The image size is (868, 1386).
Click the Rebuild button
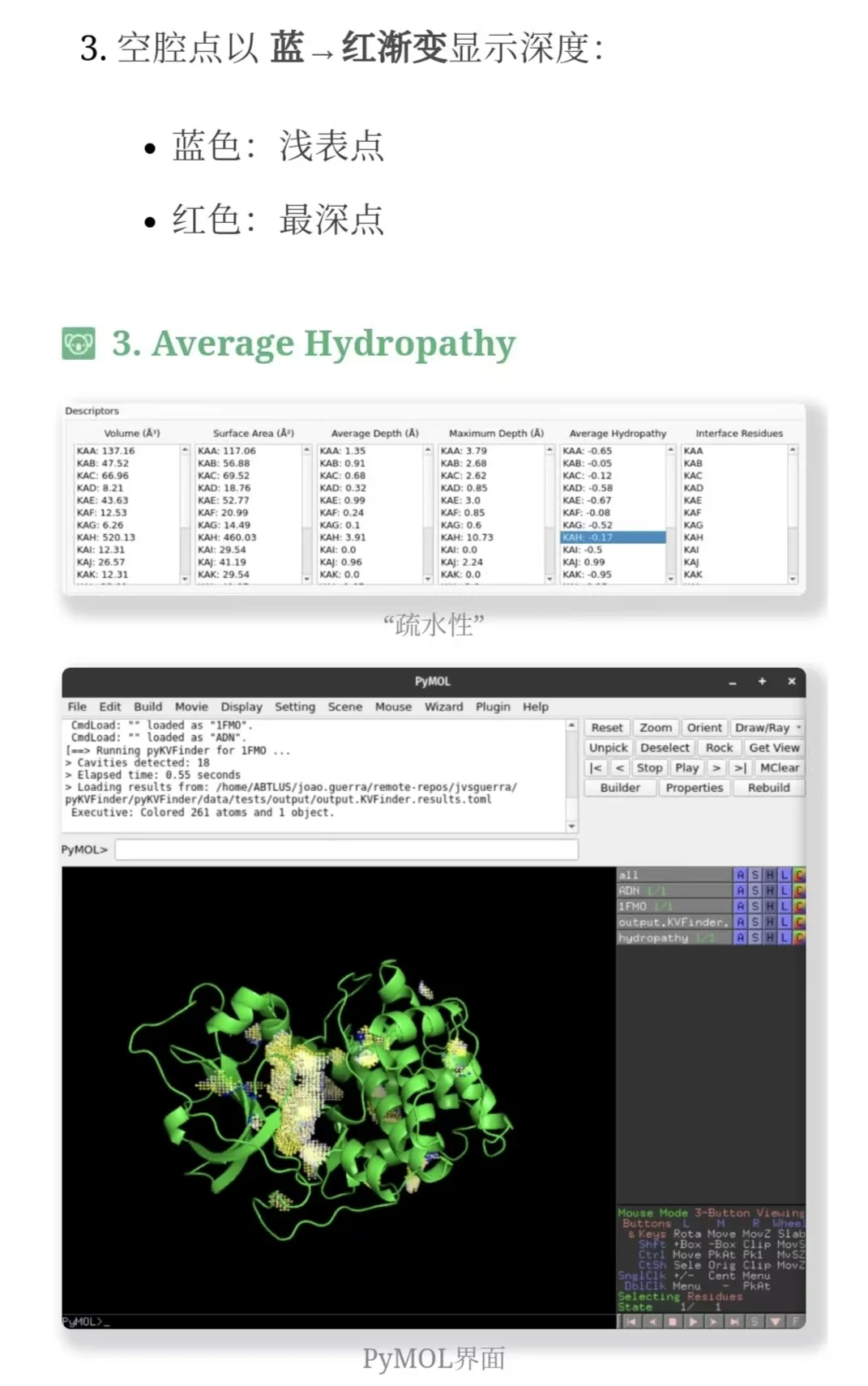click(x=768, y=787)
